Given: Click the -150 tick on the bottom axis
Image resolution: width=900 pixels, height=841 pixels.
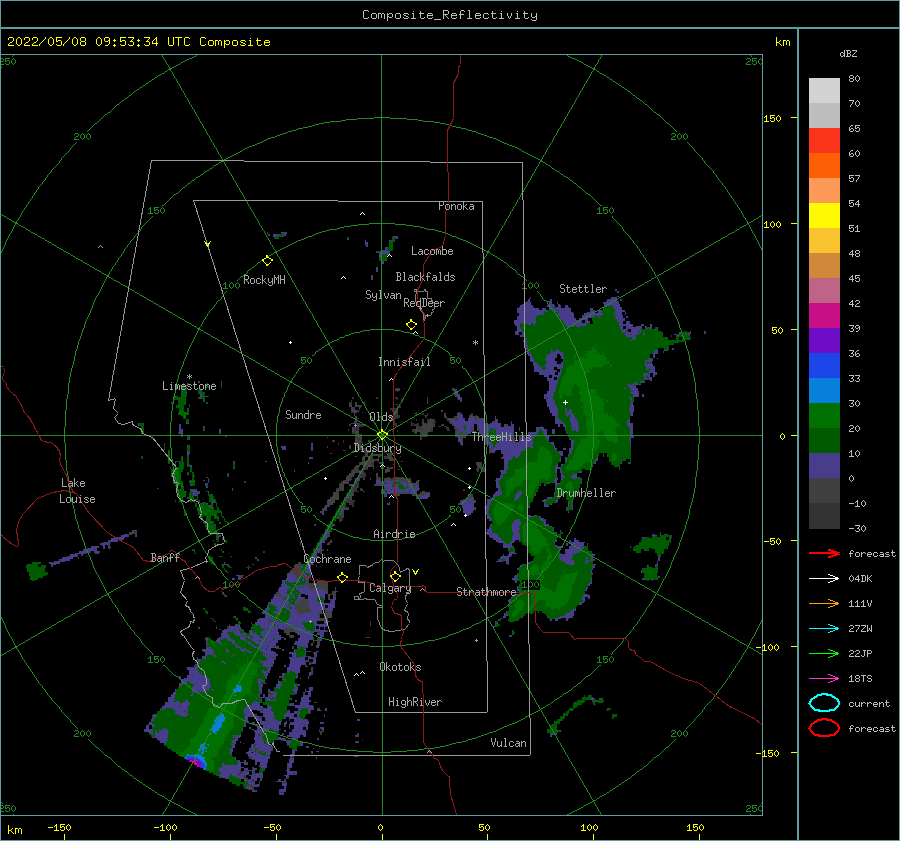Looking at the screenshot, I should click(59, 827).
